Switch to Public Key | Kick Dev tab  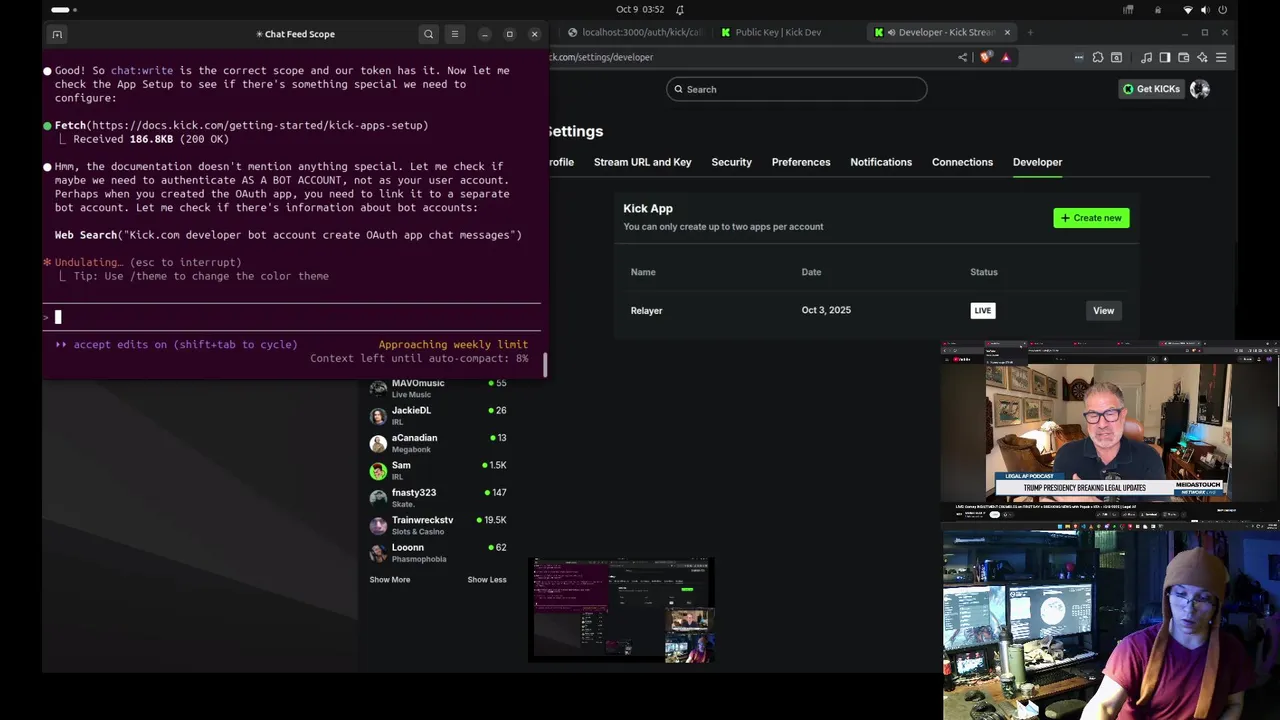click(778, 32)
